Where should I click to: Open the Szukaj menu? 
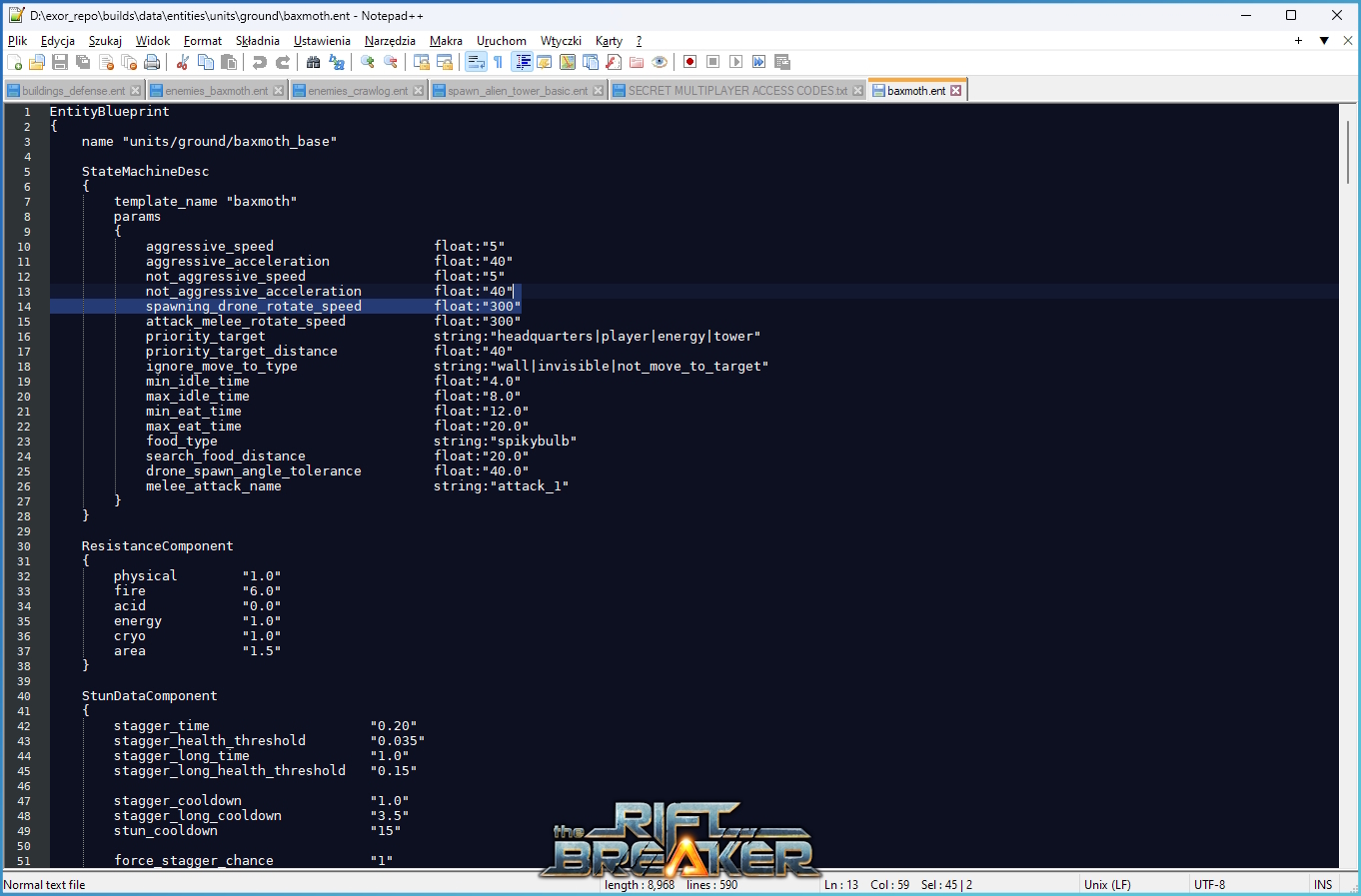click(x=105, y=41)
